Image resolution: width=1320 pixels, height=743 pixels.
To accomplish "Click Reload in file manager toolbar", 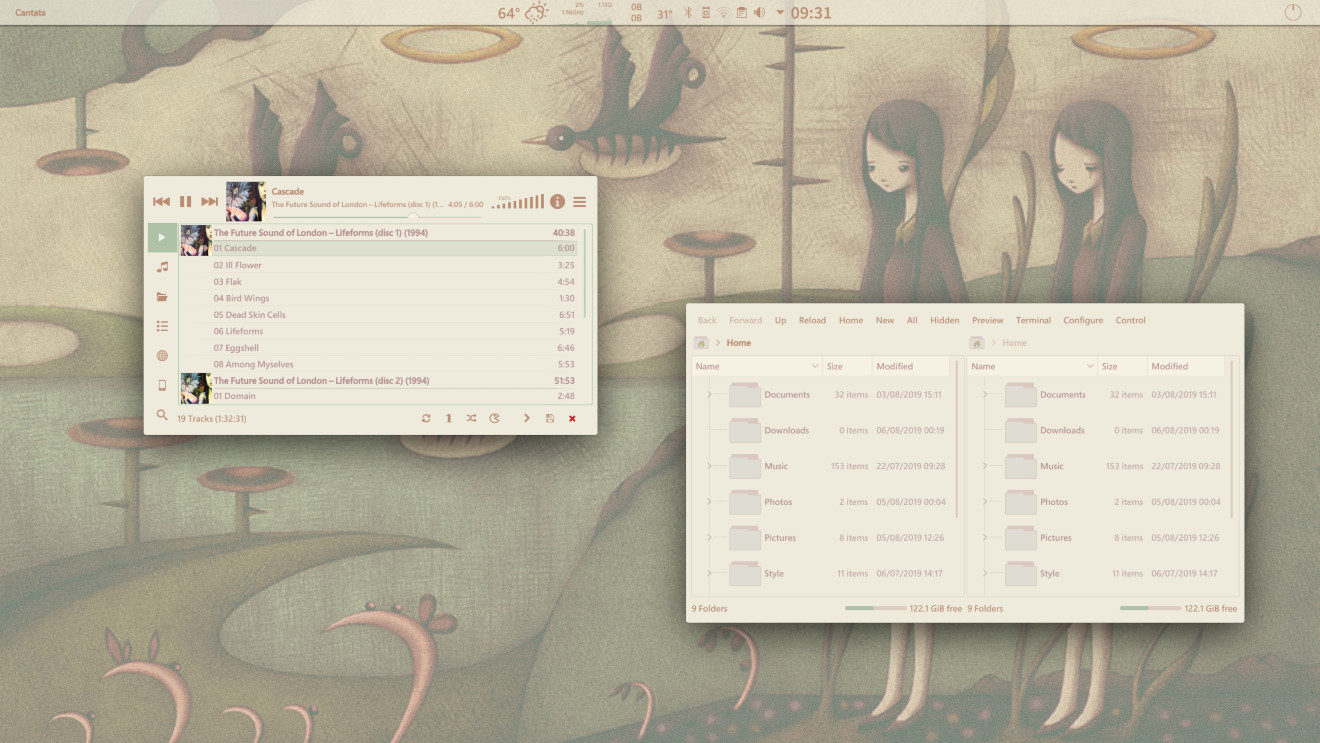I will (812, 320).
